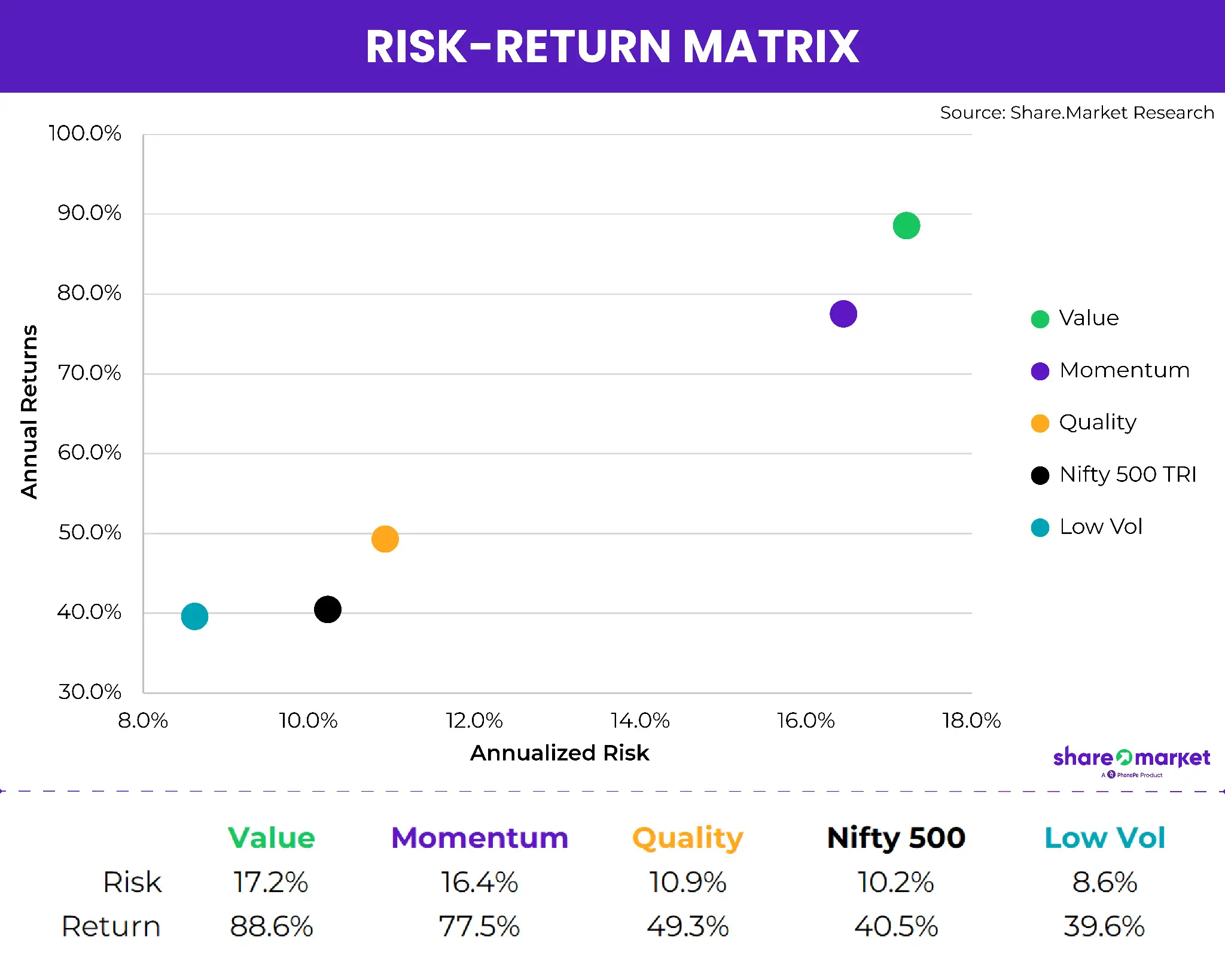Click the Annualized Risk axis title
The height and width of the screenshot is (980, 1225).
[559, 753]
